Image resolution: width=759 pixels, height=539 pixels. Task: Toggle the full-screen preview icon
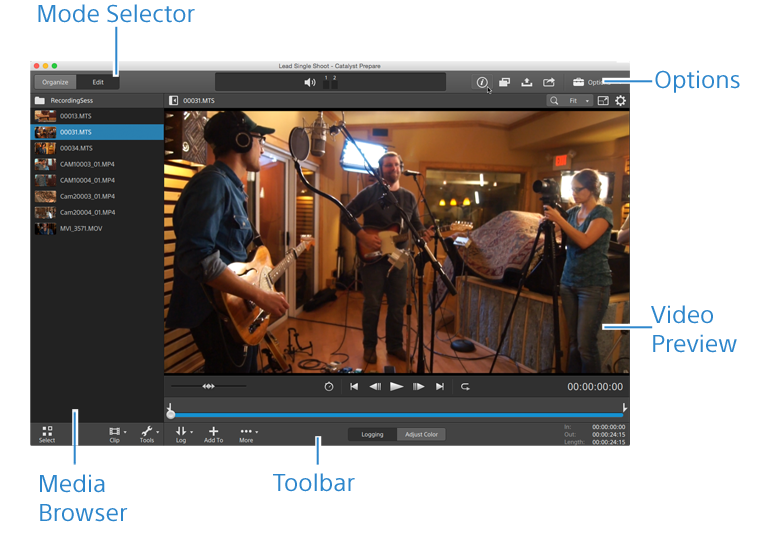pos(602,101)
